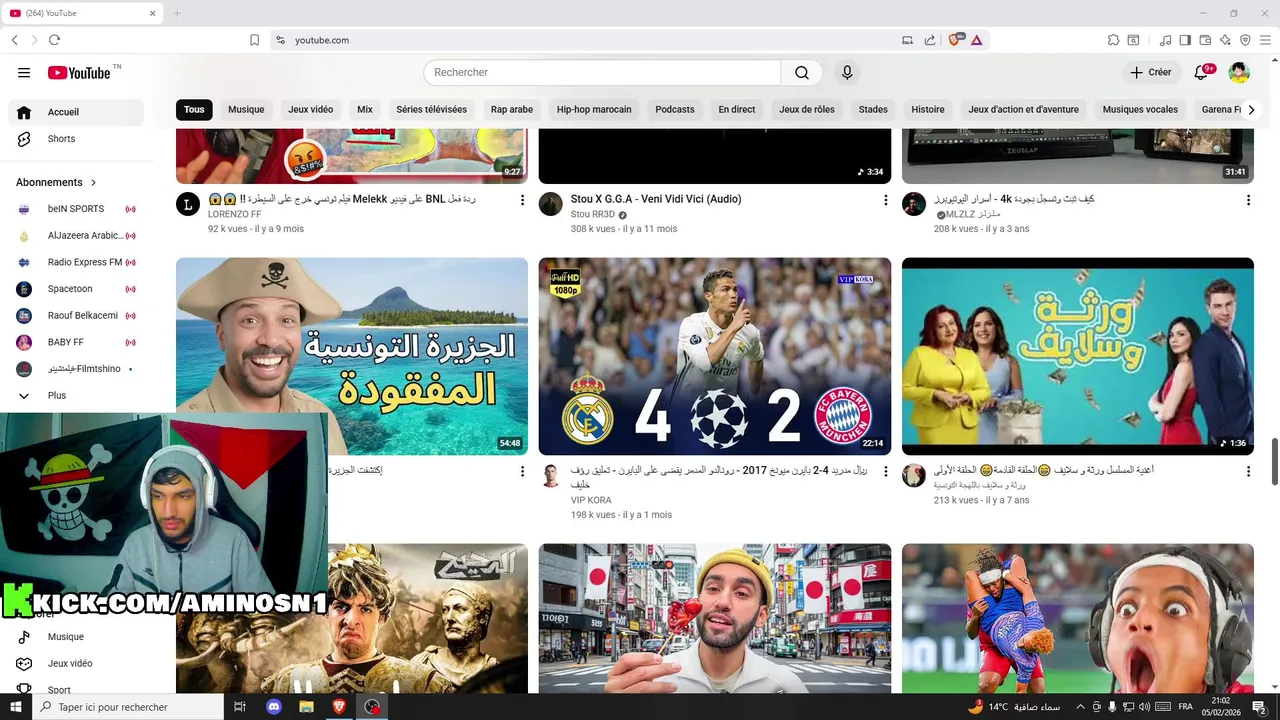
Task: Show hidden system tray icons
Action: click(1080, 707)
